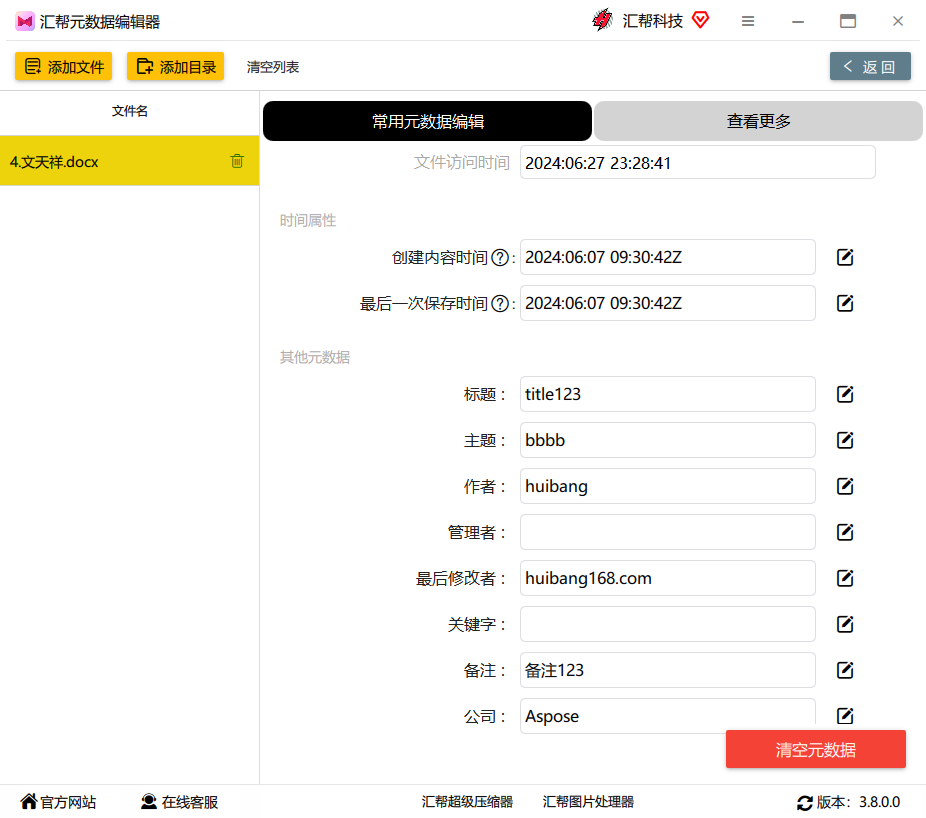This screenshot has width=926, height=818.
Task: Click the edit icon next to 管理者
Action: [845, 532]
